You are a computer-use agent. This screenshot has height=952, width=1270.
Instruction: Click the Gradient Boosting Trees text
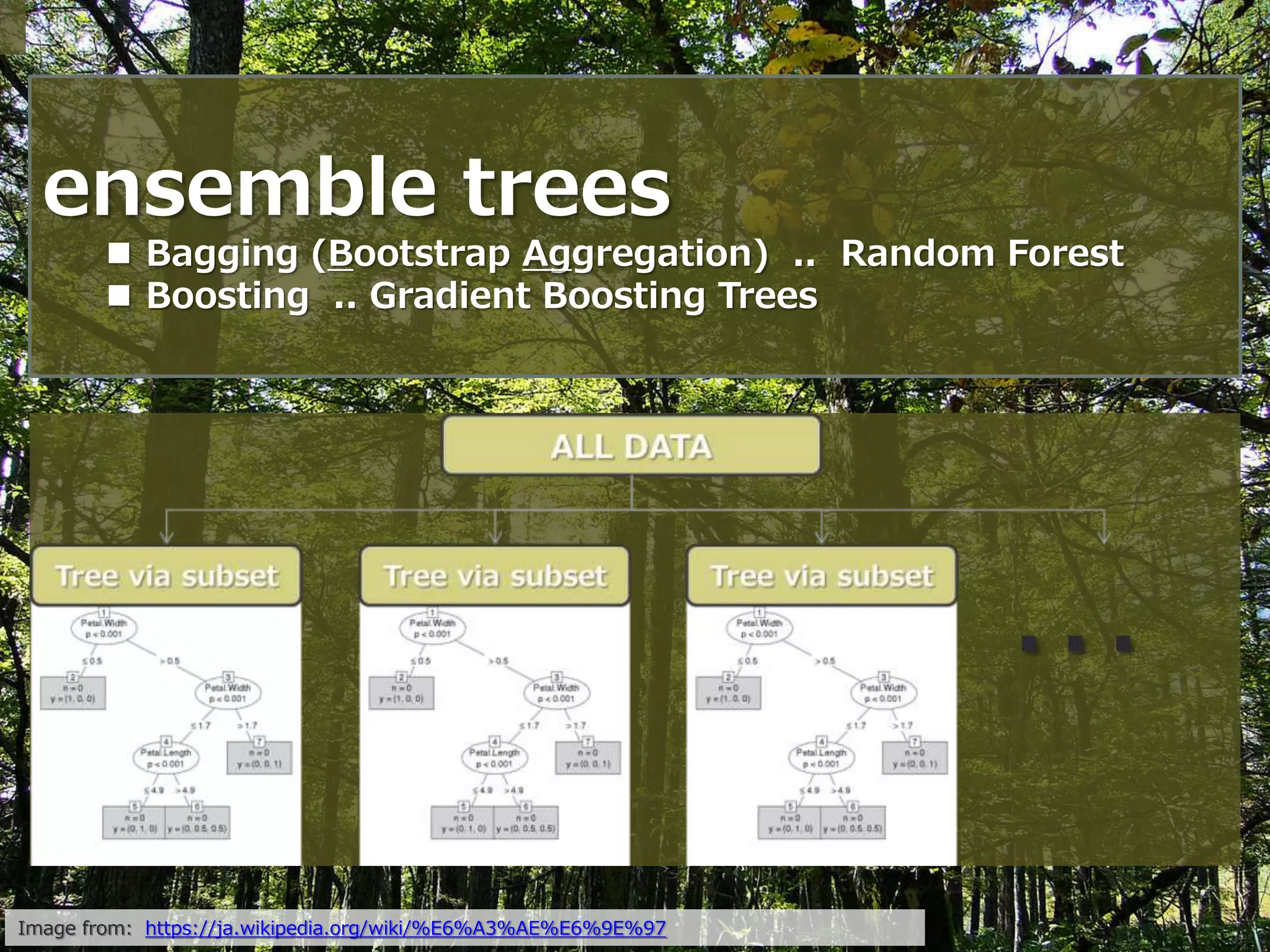tap(593, 296)
